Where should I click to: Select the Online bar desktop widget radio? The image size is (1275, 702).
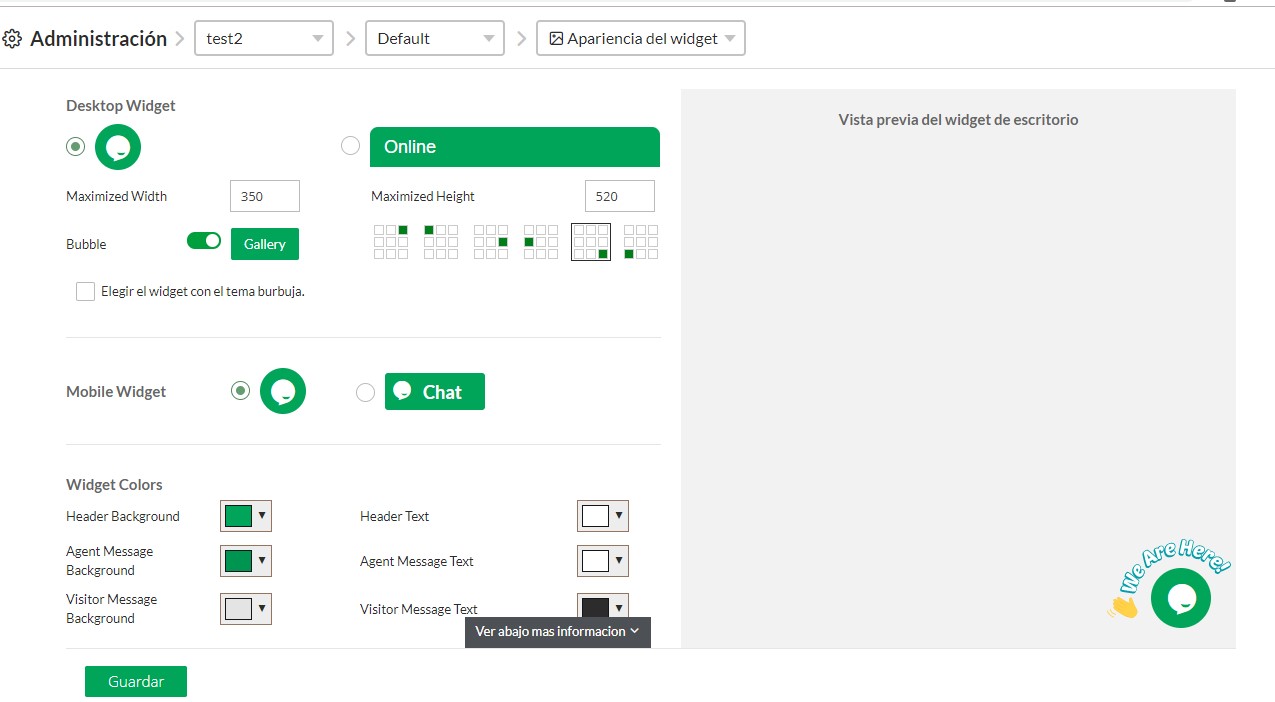(x=350, y=146)
